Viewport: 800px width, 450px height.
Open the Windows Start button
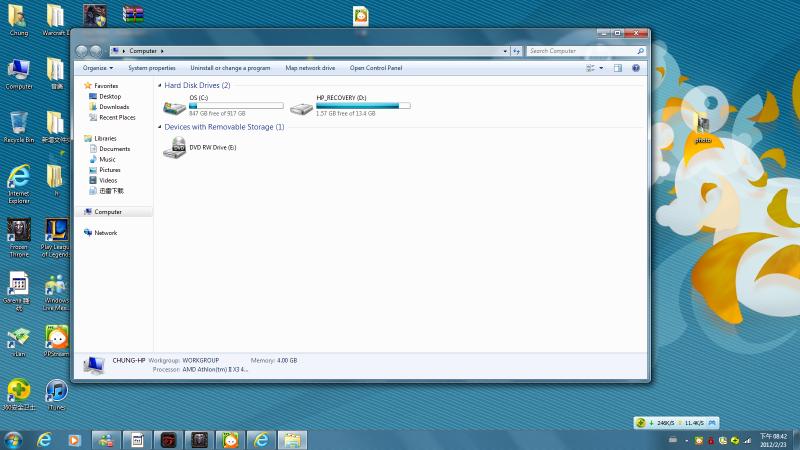tap(13, 440)
